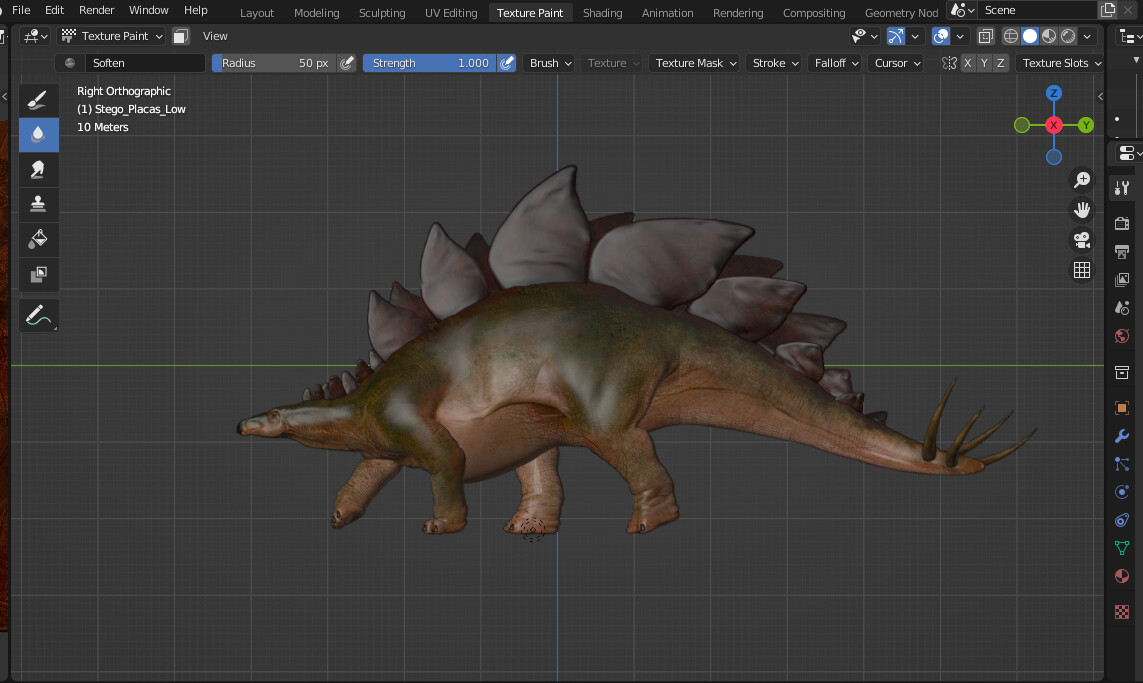The image size is (1143, 683).
Task: Select the Fill brush tool
Action: coord(38,239)
